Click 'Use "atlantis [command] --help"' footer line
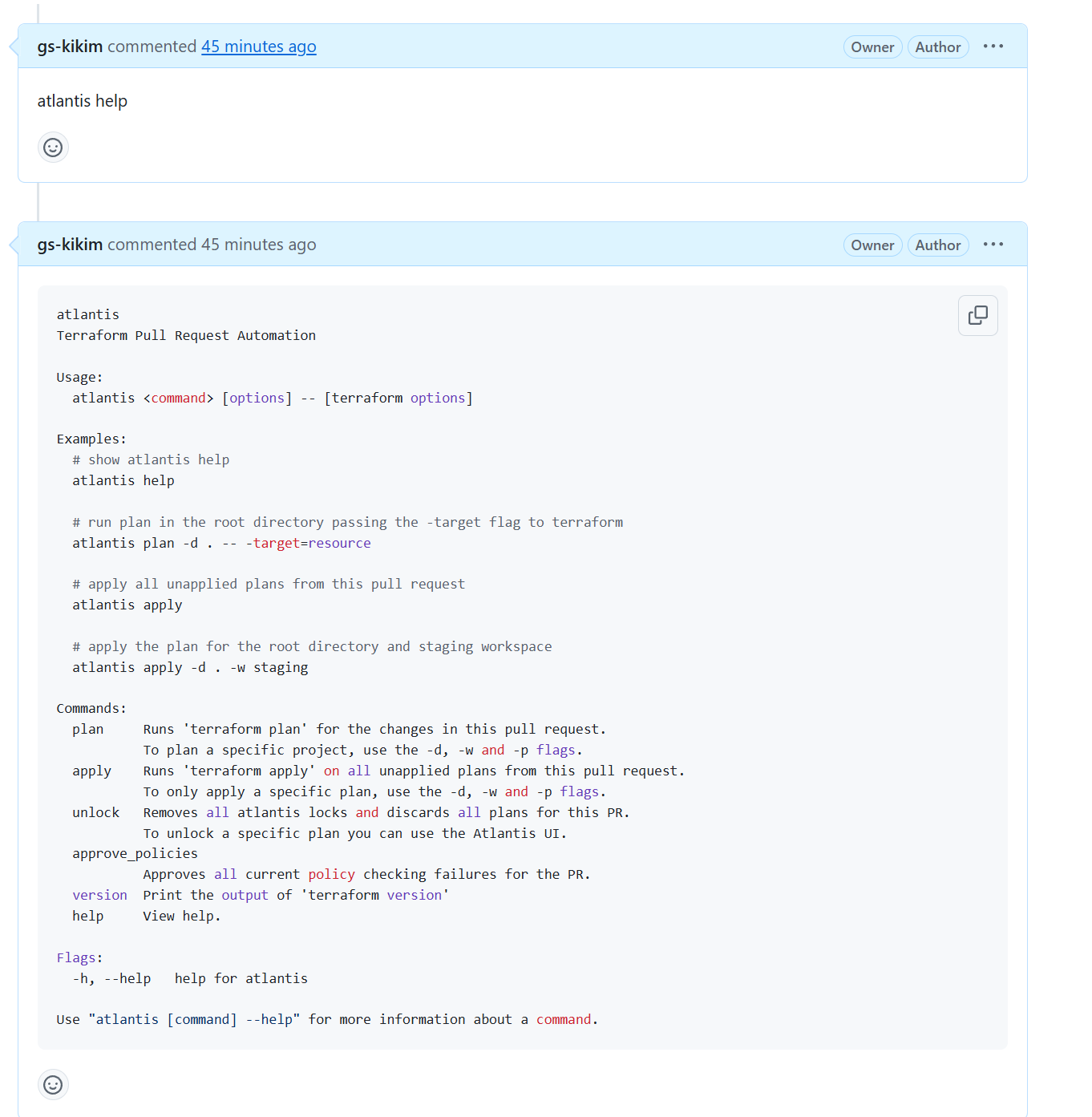The image size is (1092, 1117). pos(327,1019)
